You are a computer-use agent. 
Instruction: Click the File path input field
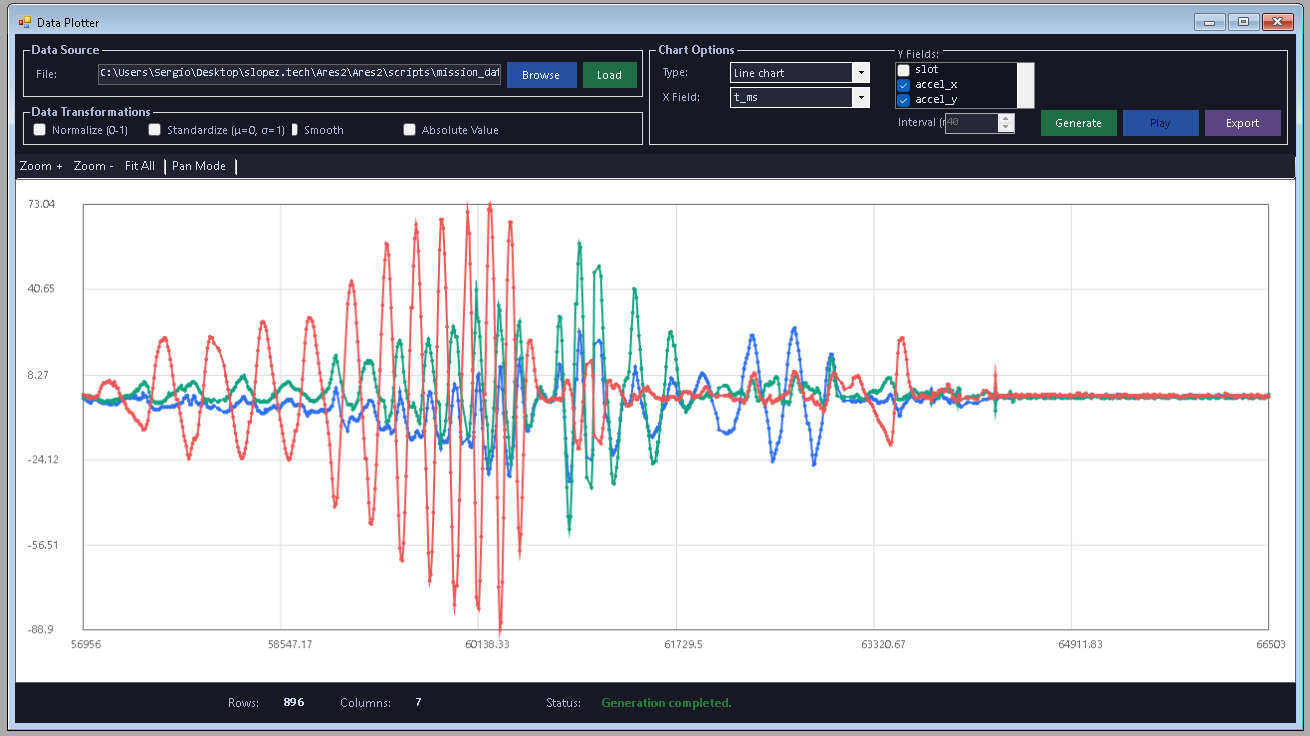click(300, 73)
